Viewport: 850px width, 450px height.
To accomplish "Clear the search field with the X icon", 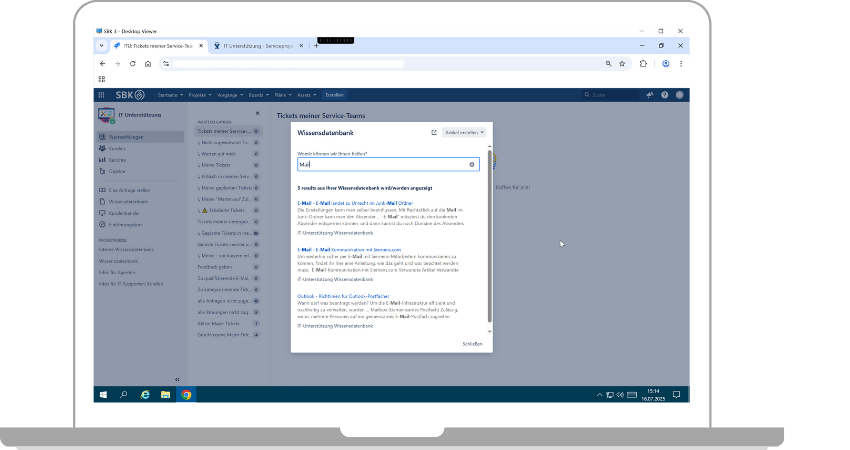I will (x=471, y=164).
